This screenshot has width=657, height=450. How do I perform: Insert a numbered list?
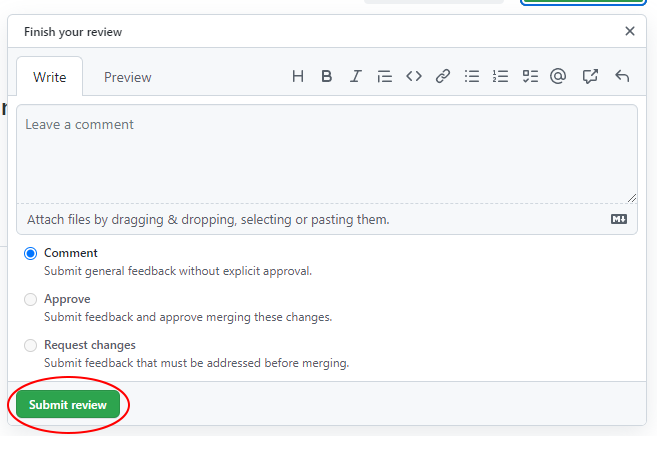(501, 76)
